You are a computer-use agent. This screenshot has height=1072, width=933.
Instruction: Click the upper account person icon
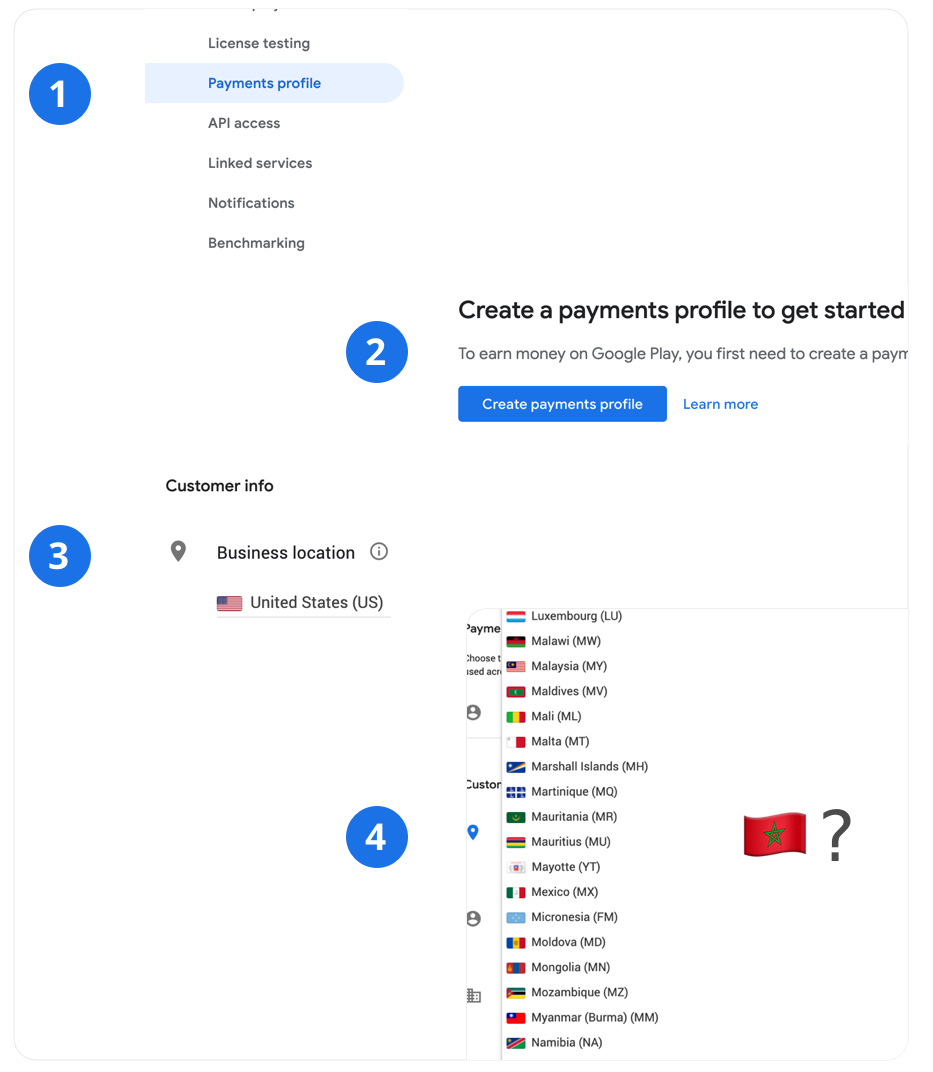[474, 712]
